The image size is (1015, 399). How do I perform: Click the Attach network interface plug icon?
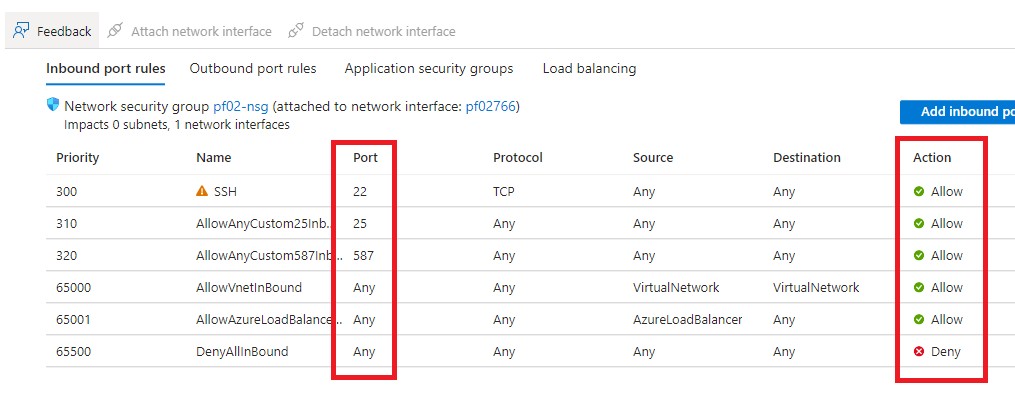[x=115, y=30]
